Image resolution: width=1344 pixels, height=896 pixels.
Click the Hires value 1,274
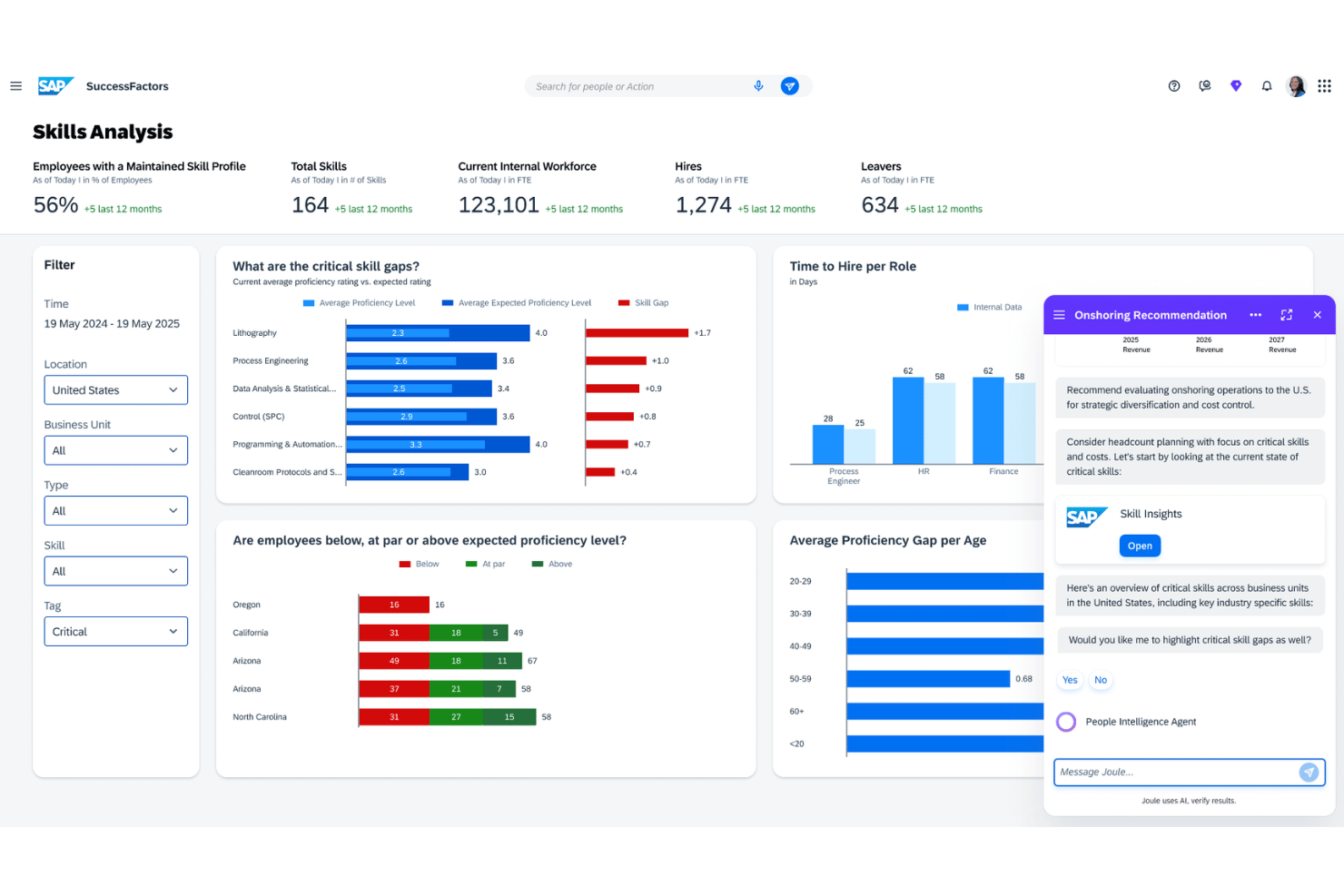pos(703,205)
